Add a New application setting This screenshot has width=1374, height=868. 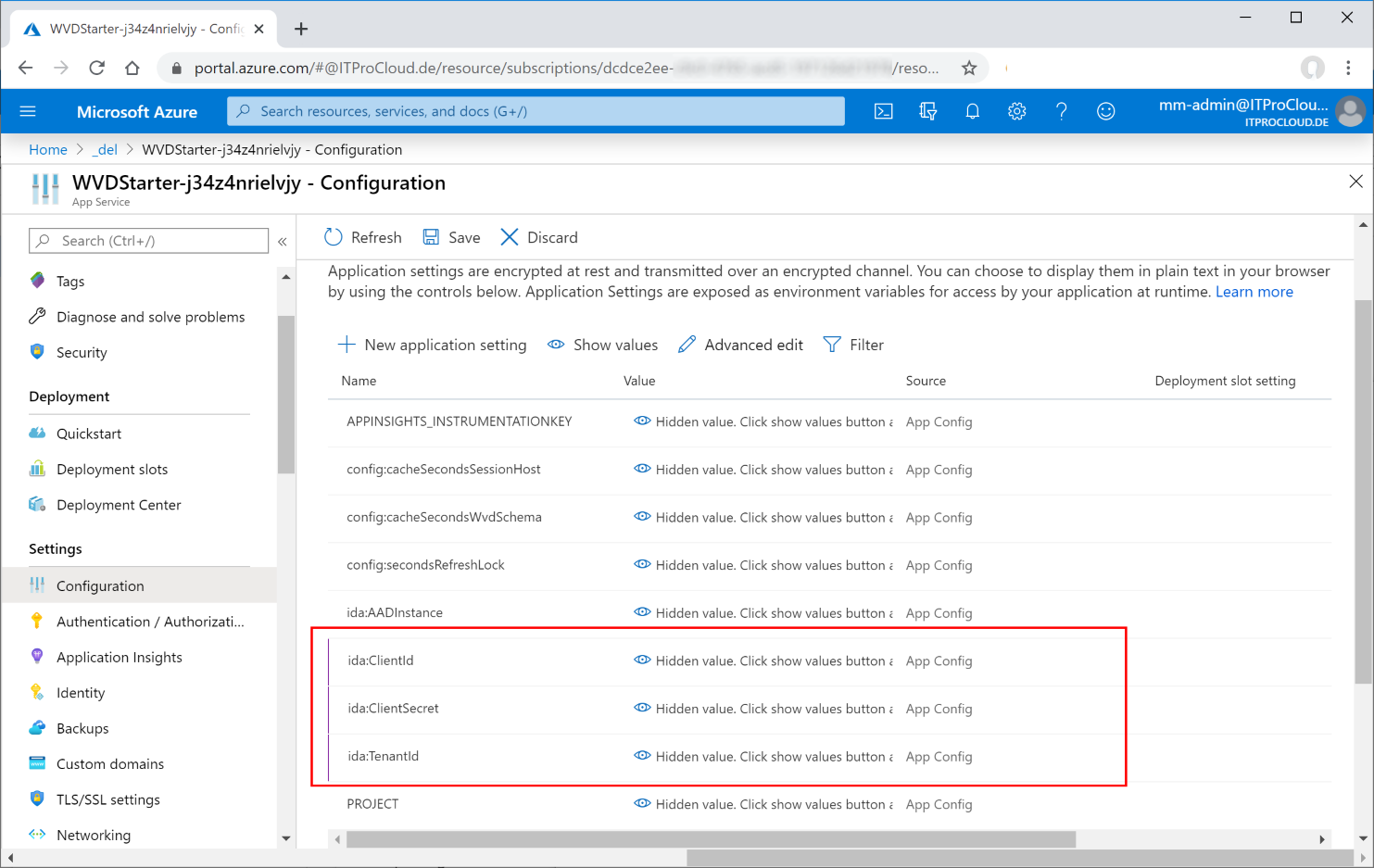point(432,345)
